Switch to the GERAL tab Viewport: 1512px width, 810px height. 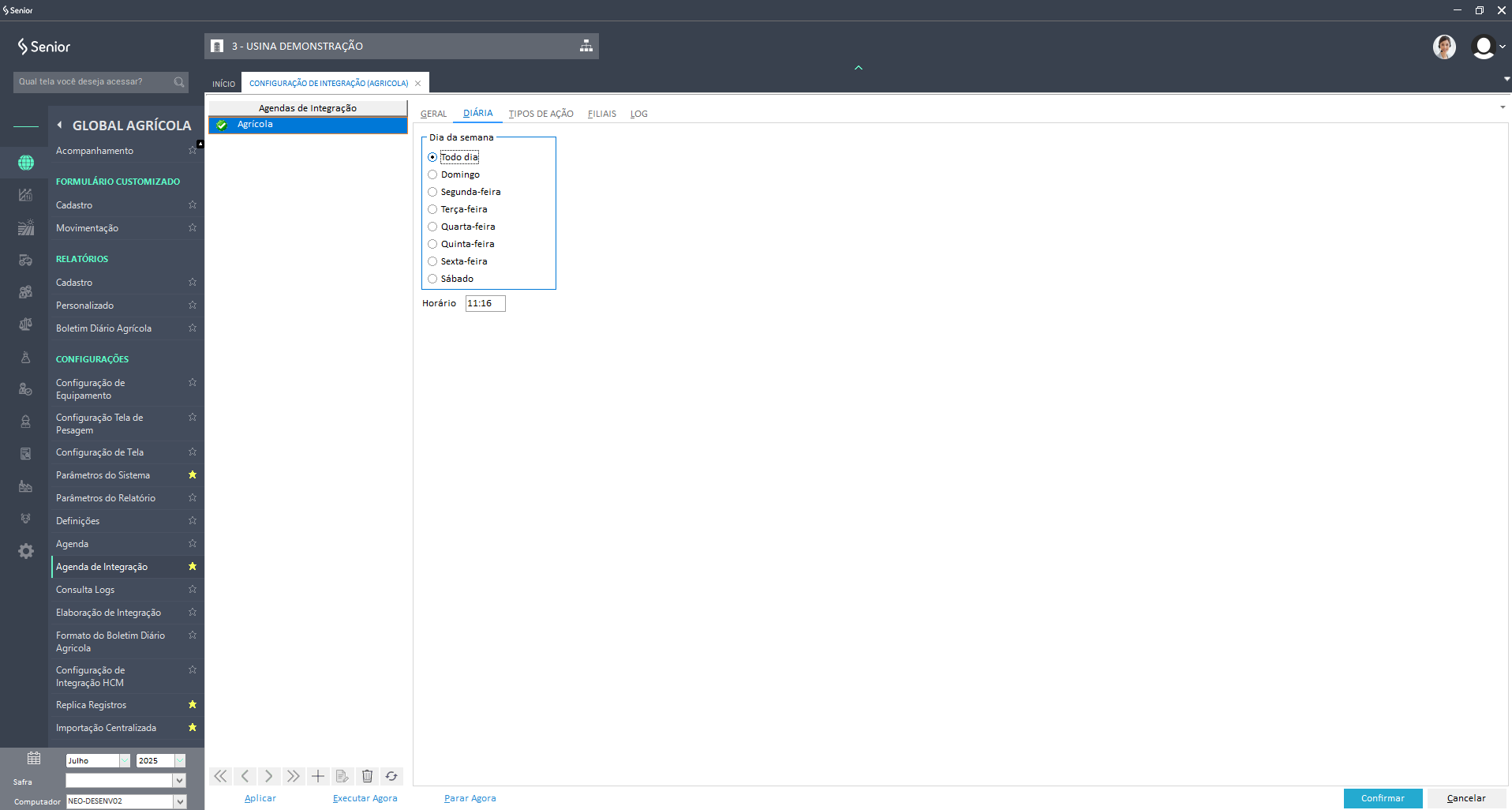433,114
